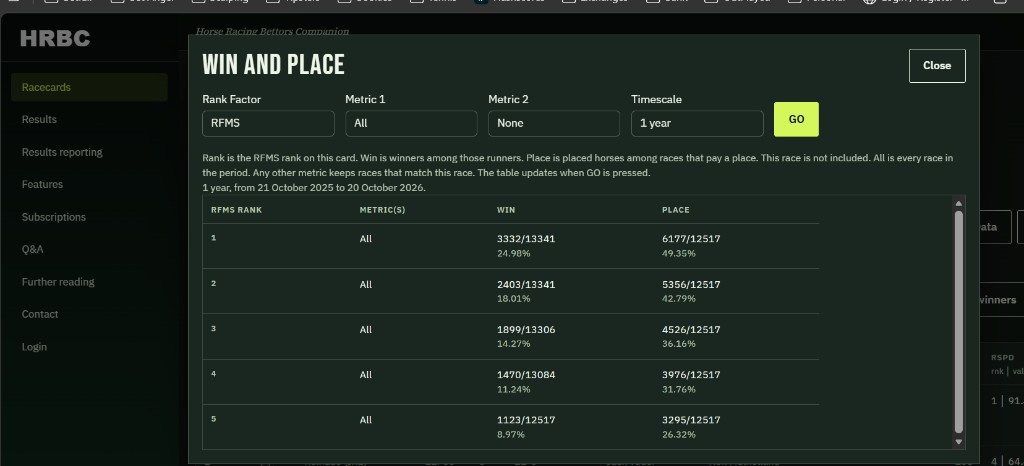
Task: Click the All metric cell in rank 5 row
Action: click(x=366, y=420)
